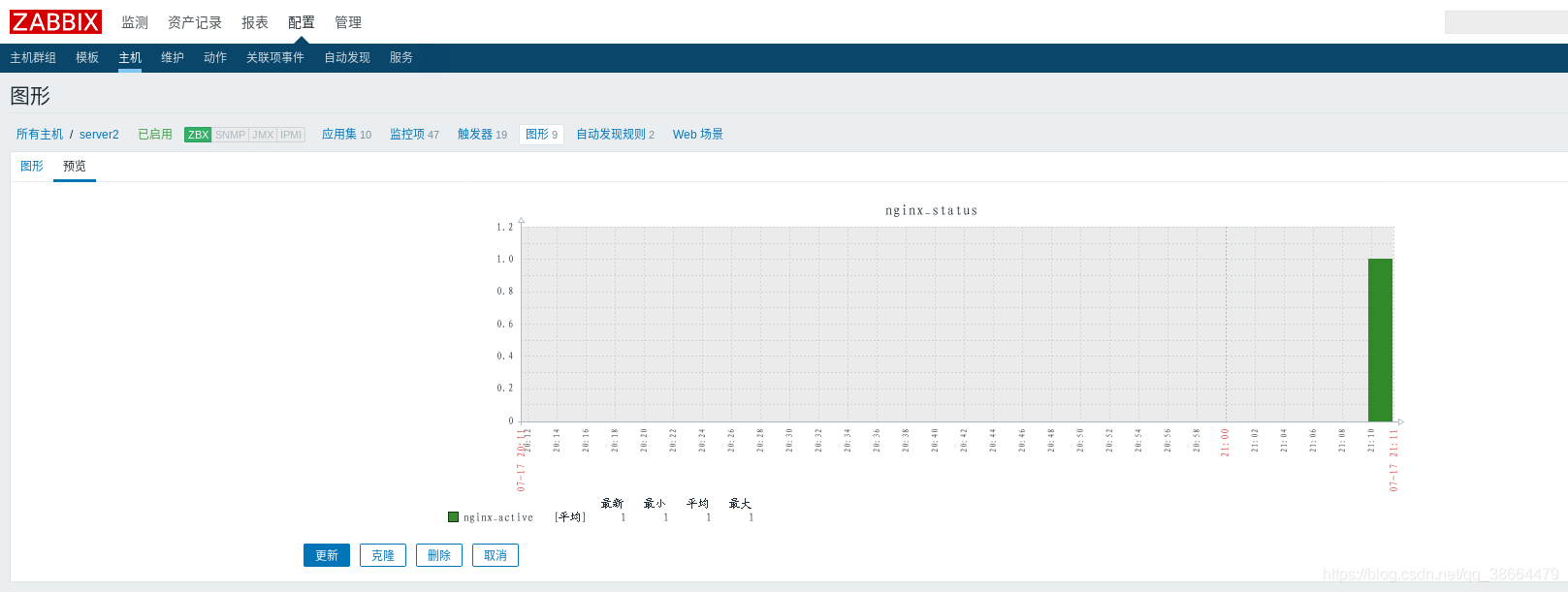Open the 资产记录 menu
This screenshot has height=592, width=1568.
195,22
